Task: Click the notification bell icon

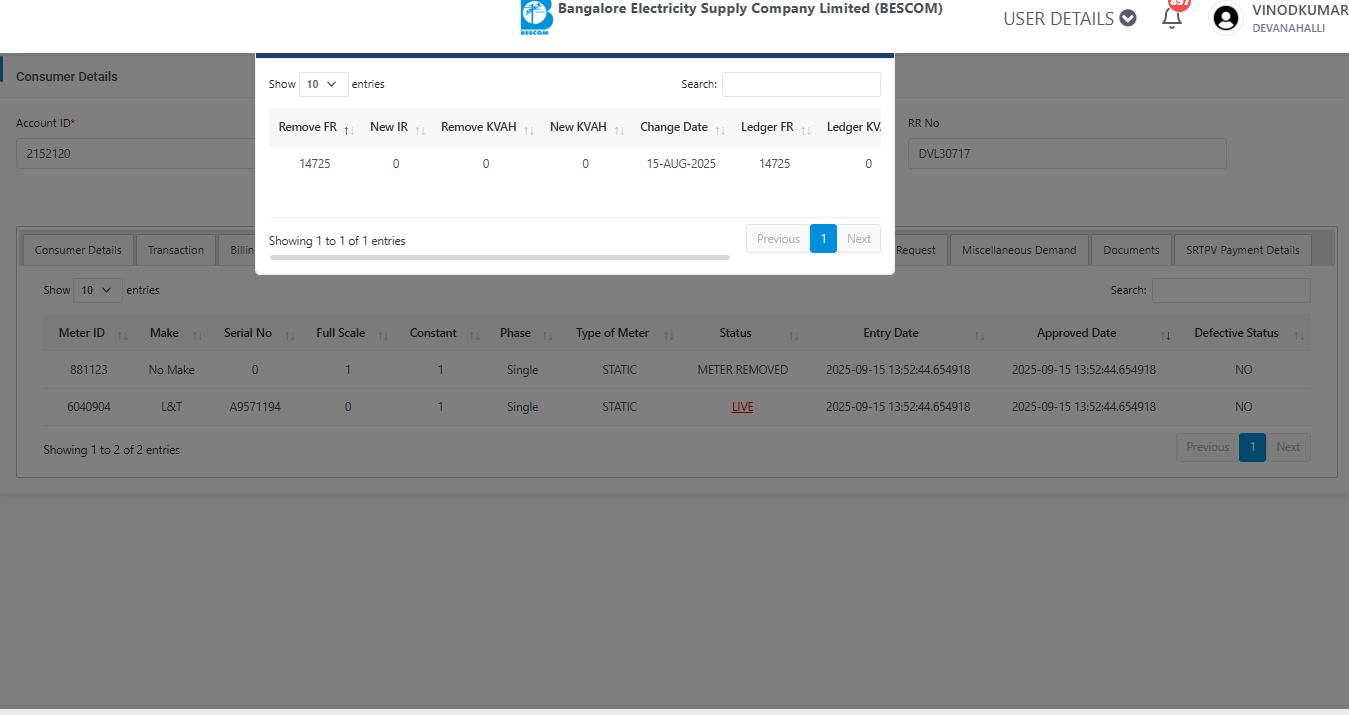Action: 1172,18
